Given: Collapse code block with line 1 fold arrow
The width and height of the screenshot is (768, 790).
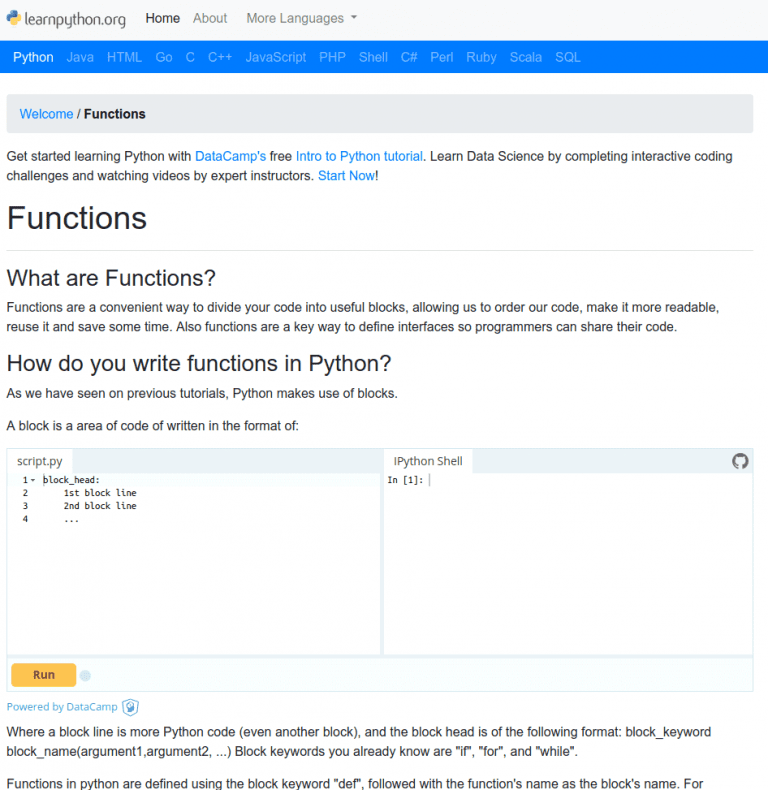Looking at the screenshot, I should click(33, 480).
